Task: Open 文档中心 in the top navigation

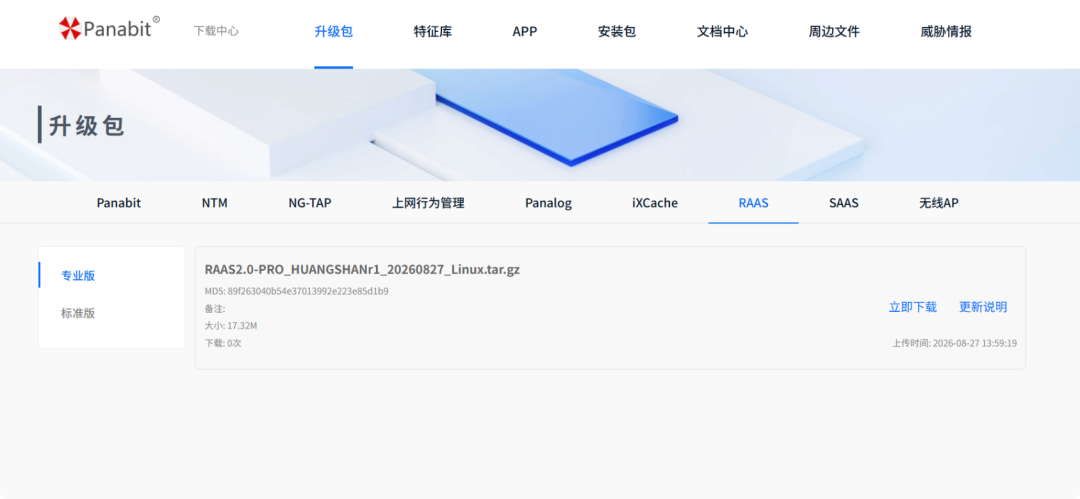Action: pos(723,32)
